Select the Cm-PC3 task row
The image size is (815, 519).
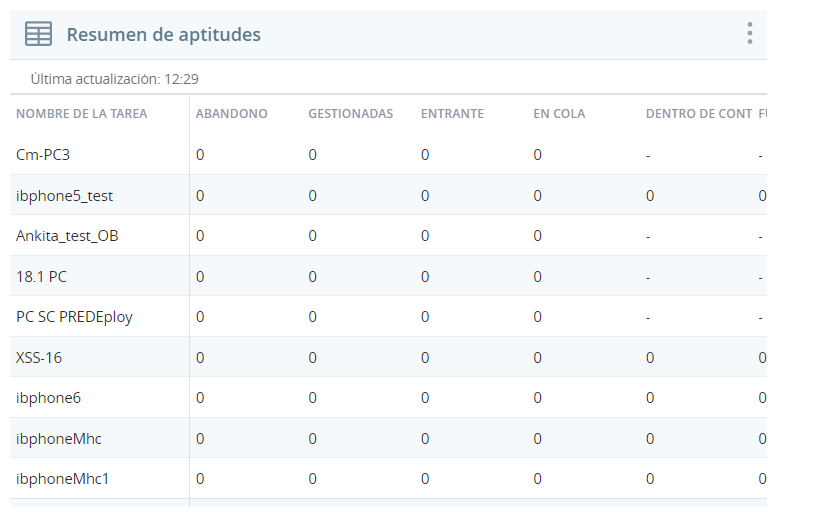(x=388, y=155)
